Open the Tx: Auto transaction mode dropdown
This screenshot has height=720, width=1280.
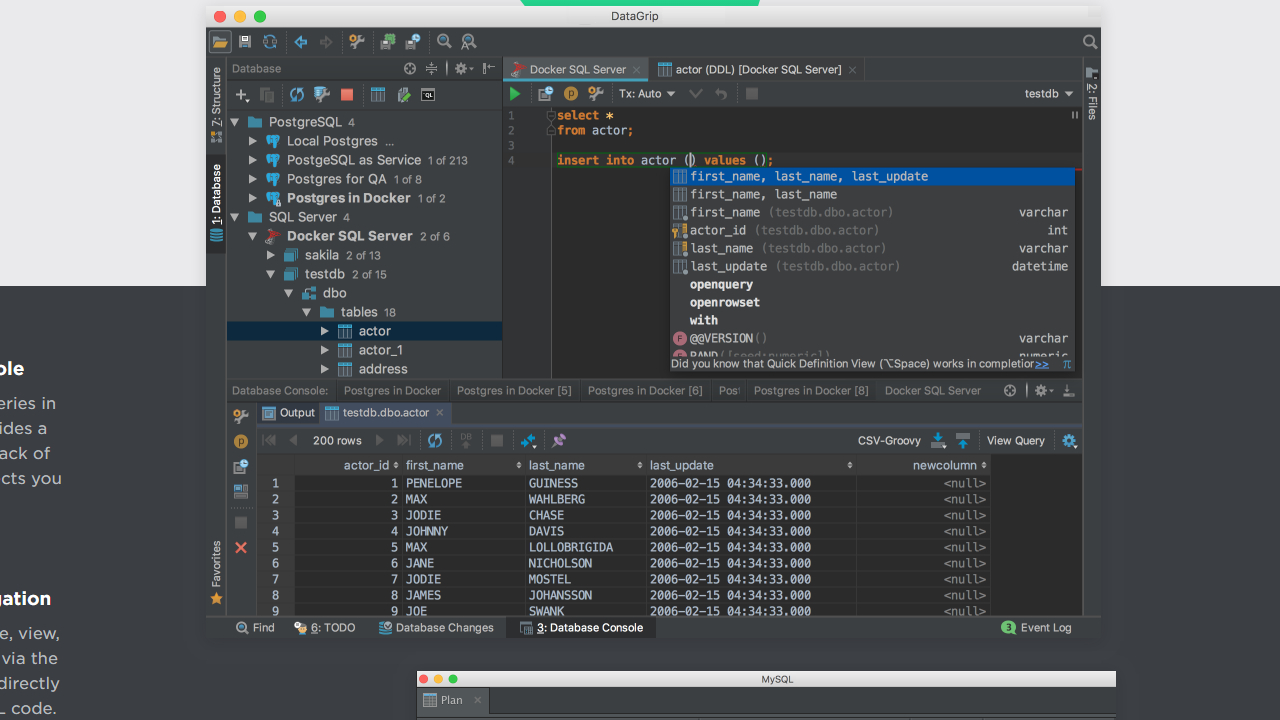pos(646,92)
